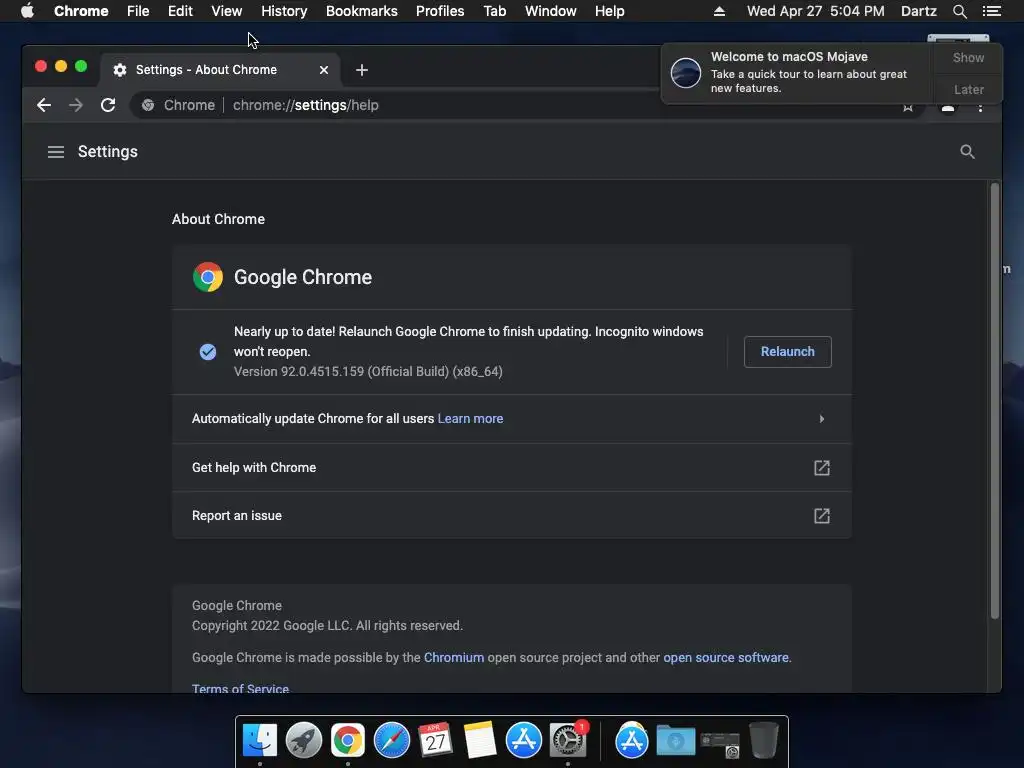Open the App Store icon beside Notes

pyautogui.click(x=524, y=741)
